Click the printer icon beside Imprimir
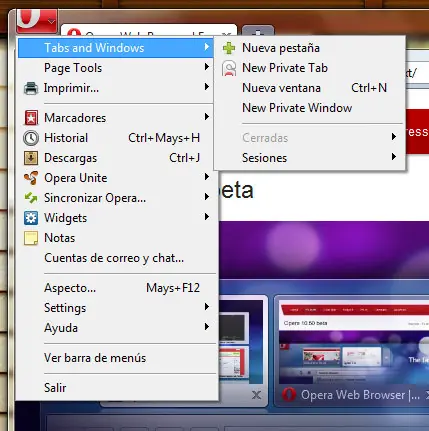Image resolution: width=429 pixels, height=431 pixels. pos(31,88)
